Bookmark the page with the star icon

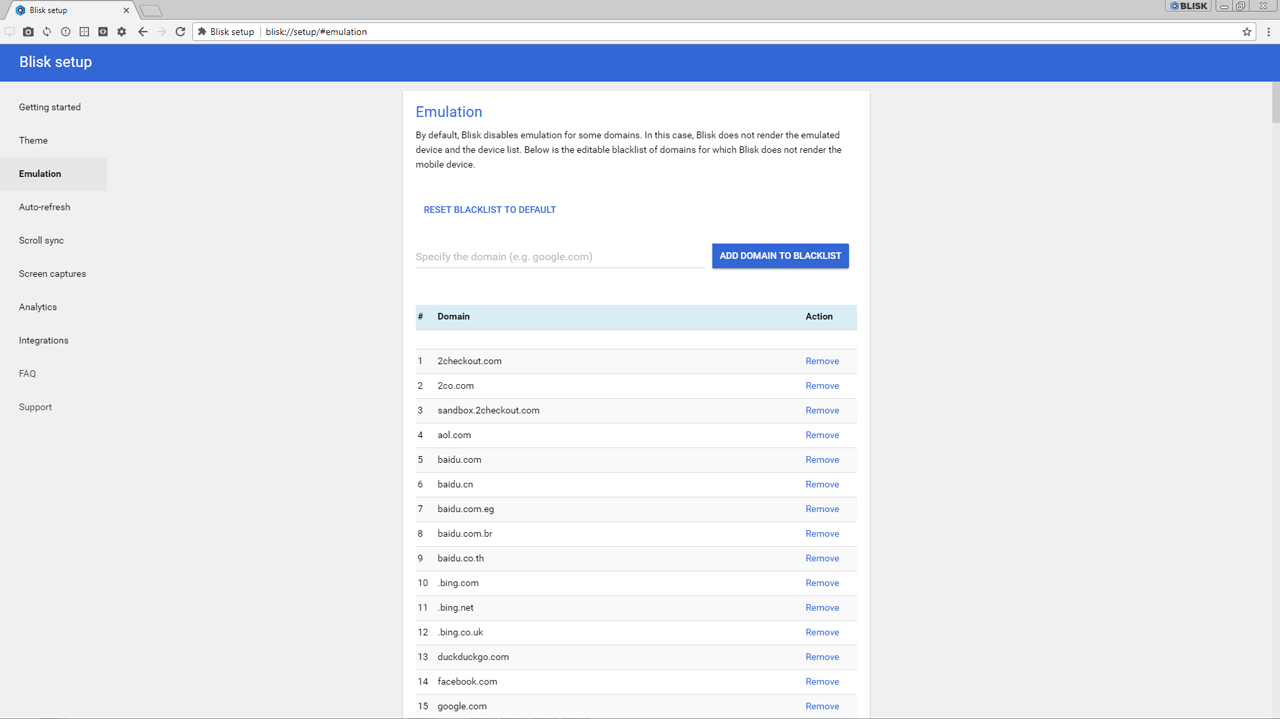(1247, 32)
